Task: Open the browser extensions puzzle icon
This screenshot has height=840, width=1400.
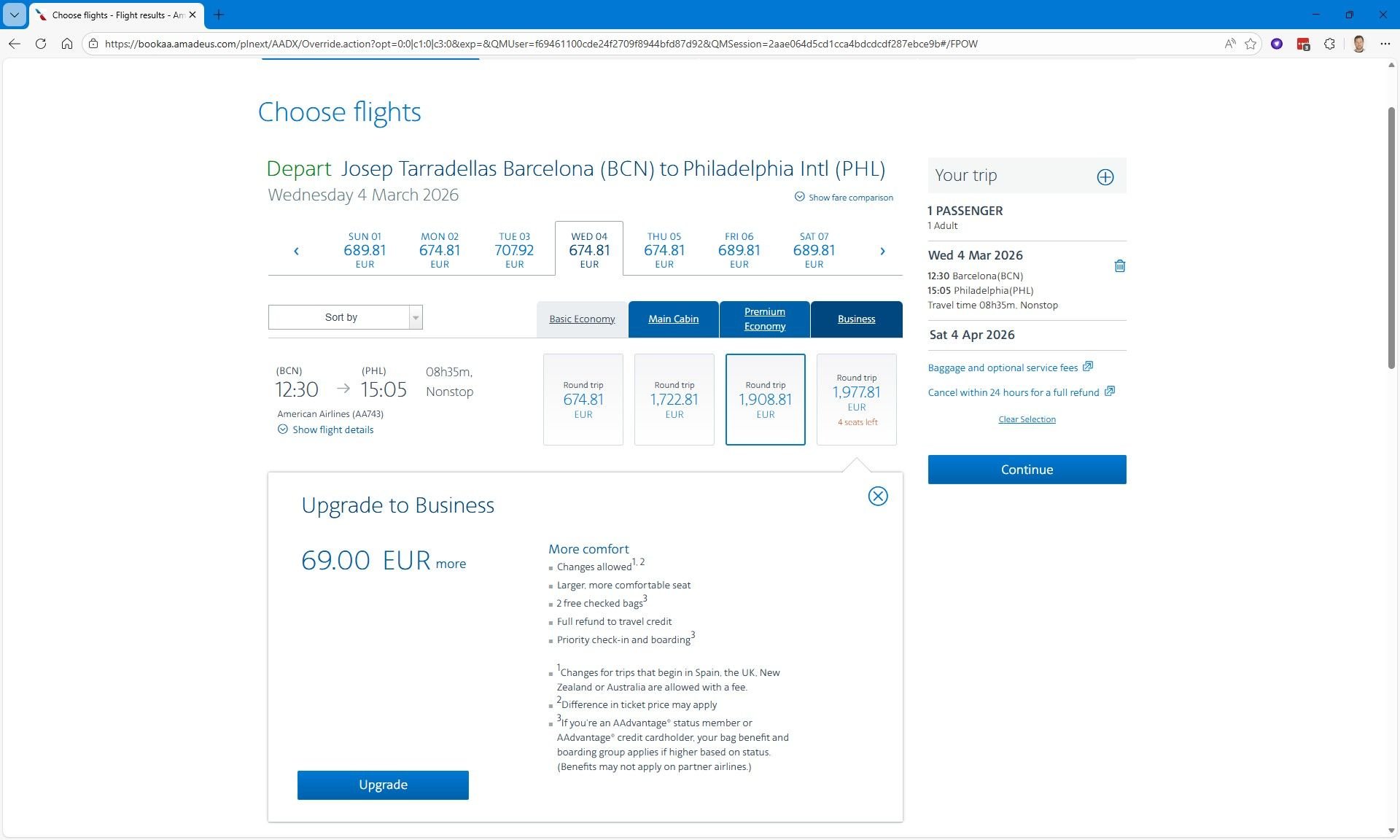Action: (x=1329, y=44)
